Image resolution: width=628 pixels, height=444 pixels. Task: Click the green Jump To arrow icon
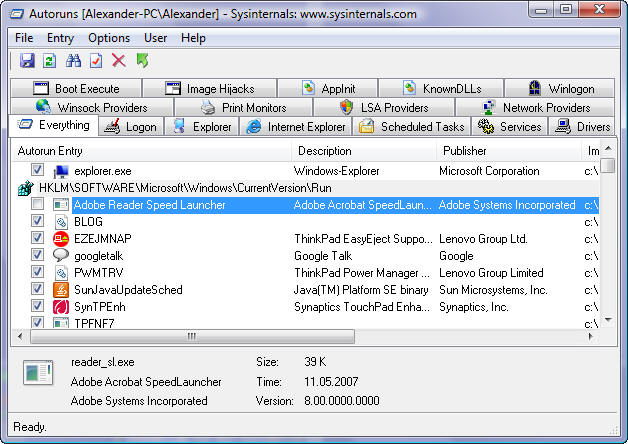click(x=142, y=61)
